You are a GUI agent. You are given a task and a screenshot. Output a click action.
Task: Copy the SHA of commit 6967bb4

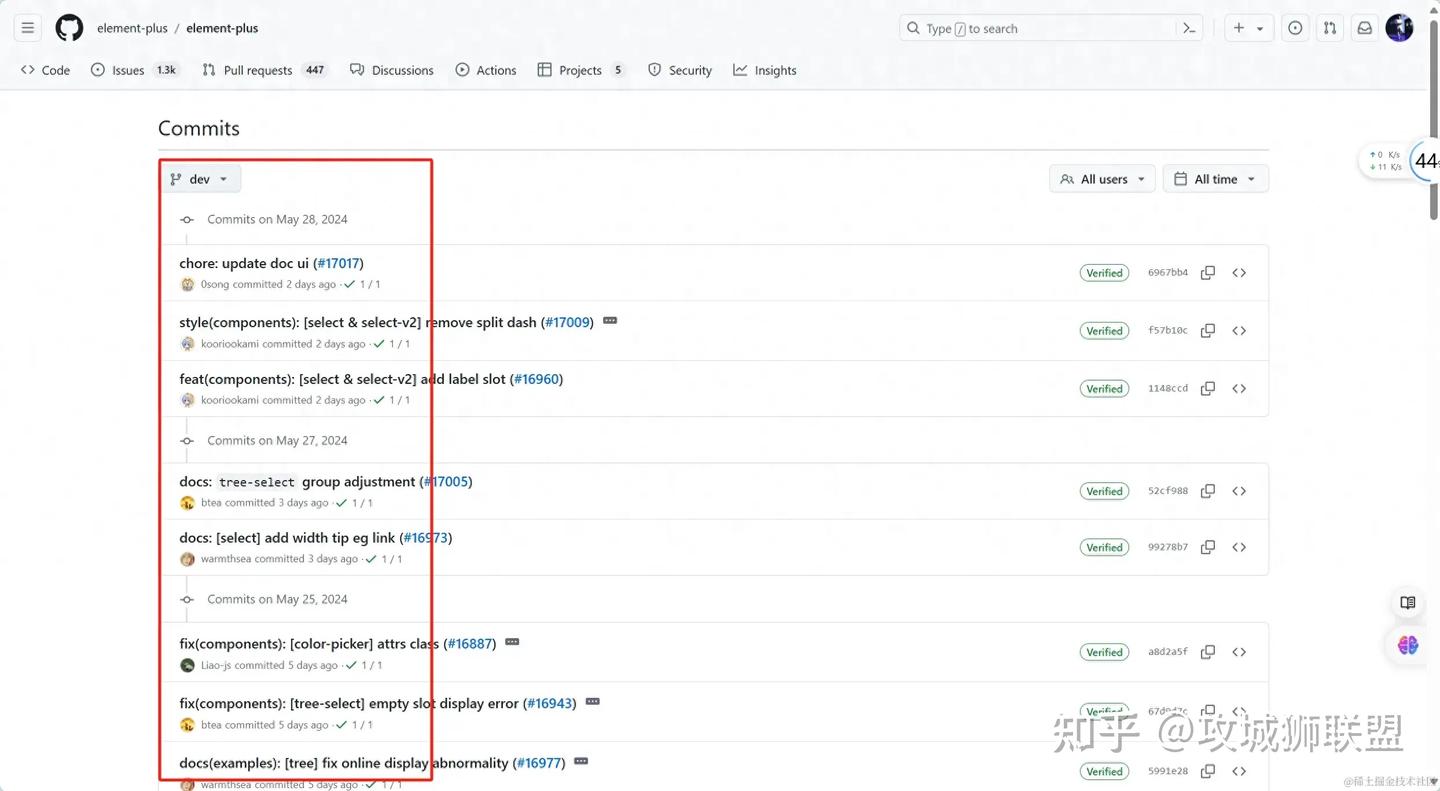click(1207, 272)
